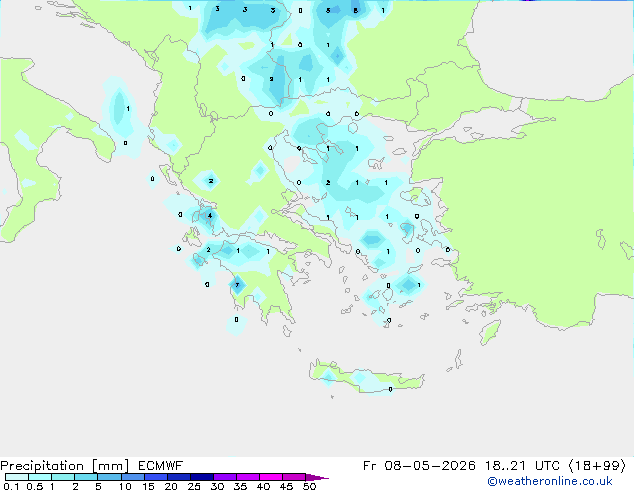Select the 0.5–1 mm legend swatch
This screenshot has height=490, width=634.
tap(40, 477)
